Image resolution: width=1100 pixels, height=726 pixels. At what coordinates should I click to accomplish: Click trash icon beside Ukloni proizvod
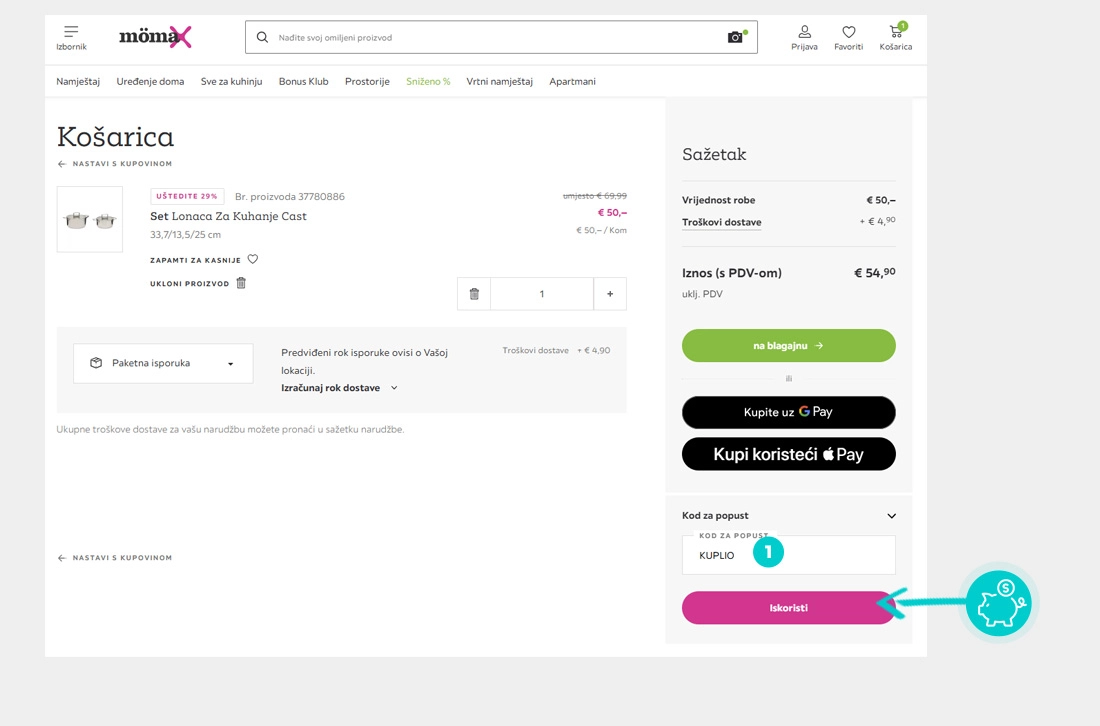[x=241, y=283]
